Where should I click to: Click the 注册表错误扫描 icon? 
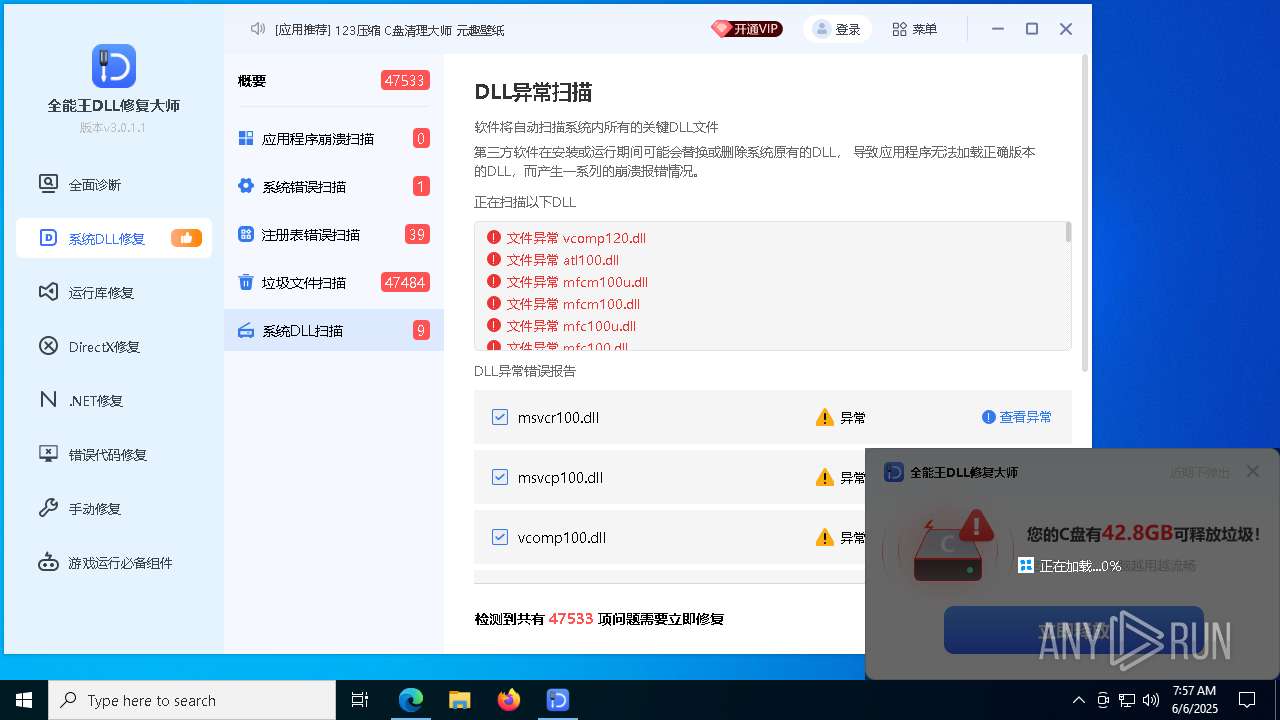click(x=246, y=234)
